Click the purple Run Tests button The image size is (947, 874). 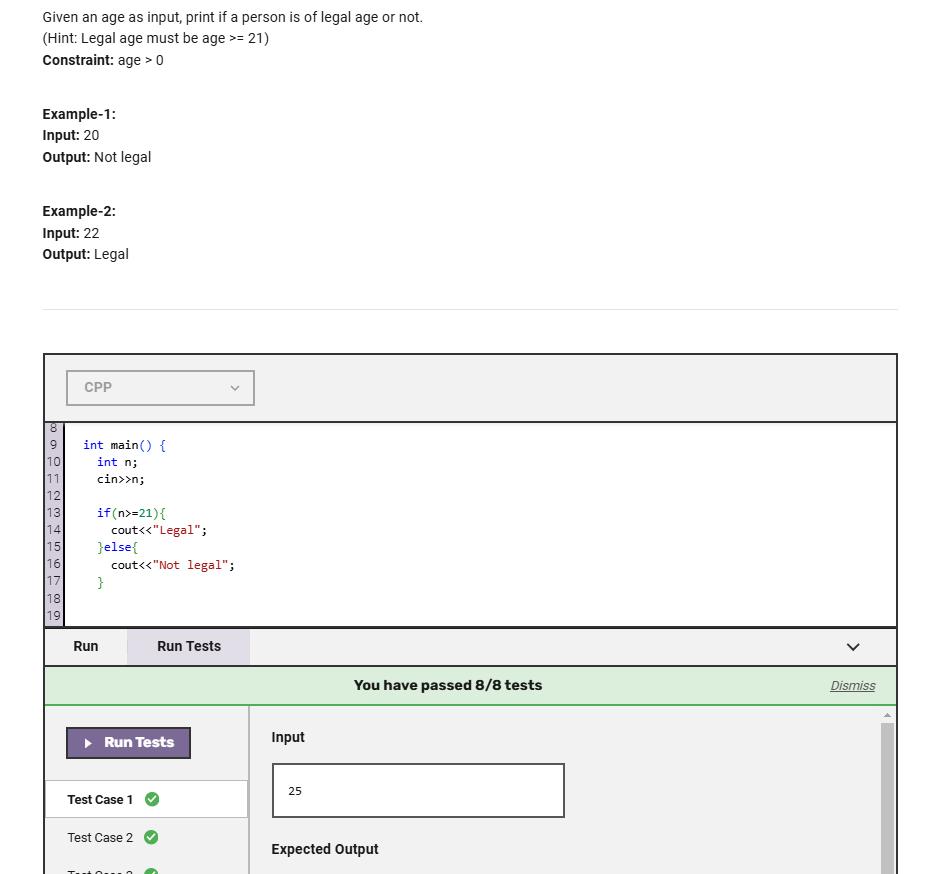click(129, 742)
